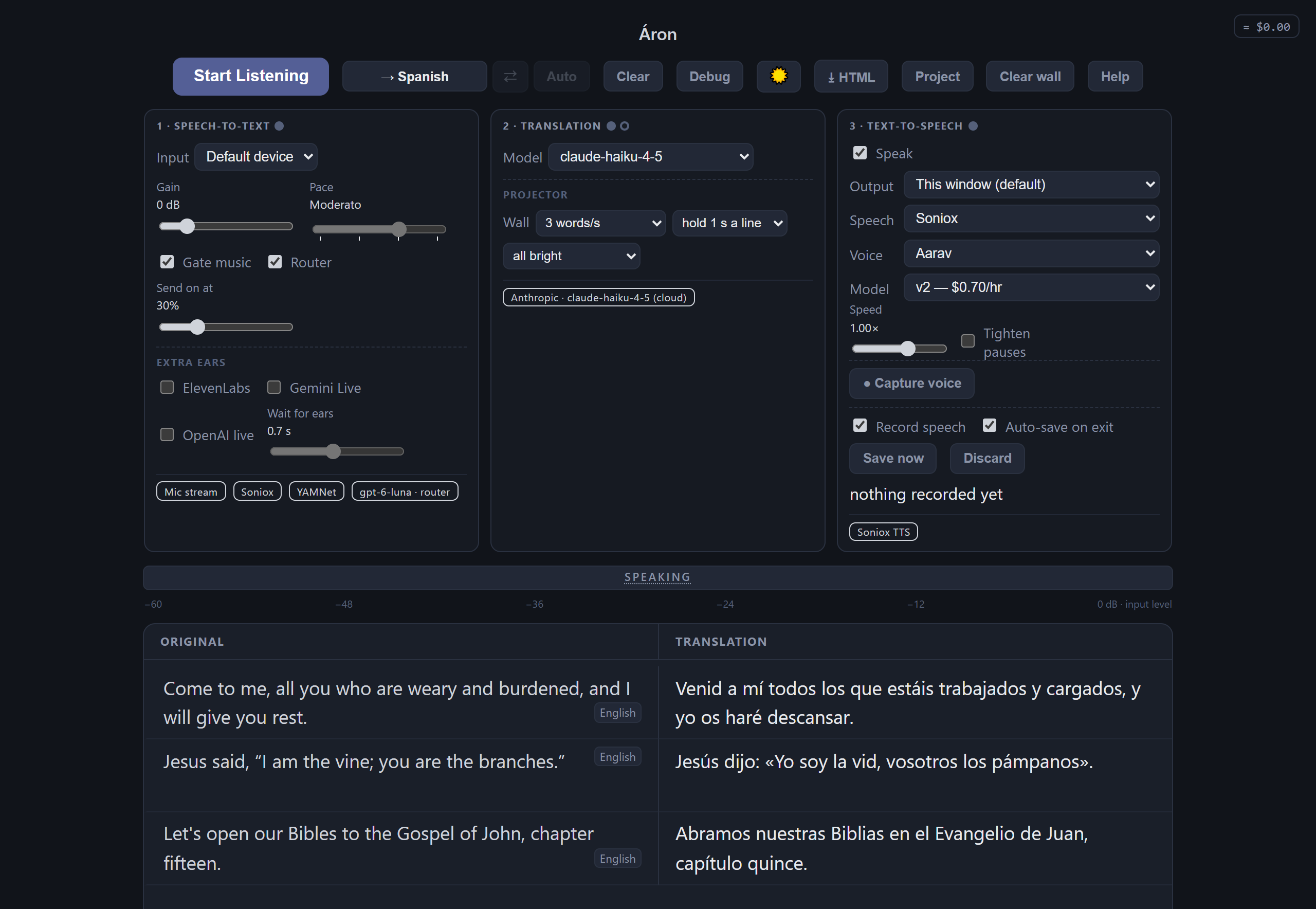The height and width of the screenshot is (909, 1316).
Task: Click the Speech-to-Text status dot
Action: (x=279, y=126)
